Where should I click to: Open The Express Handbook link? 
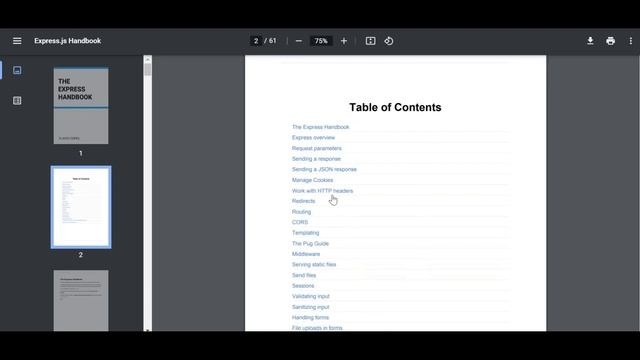[320, 127]
